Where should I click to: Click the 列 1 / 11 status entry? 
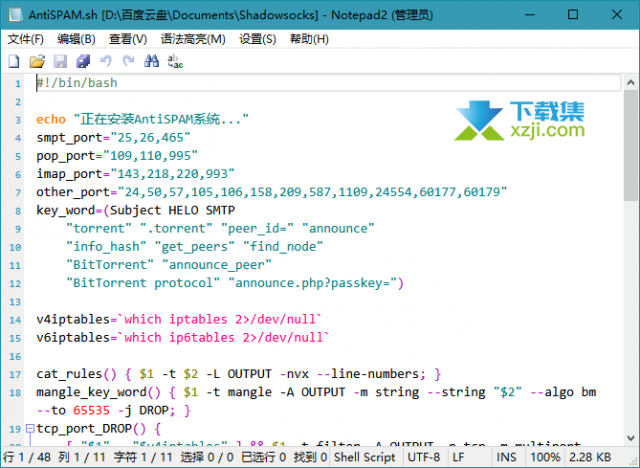82,457
